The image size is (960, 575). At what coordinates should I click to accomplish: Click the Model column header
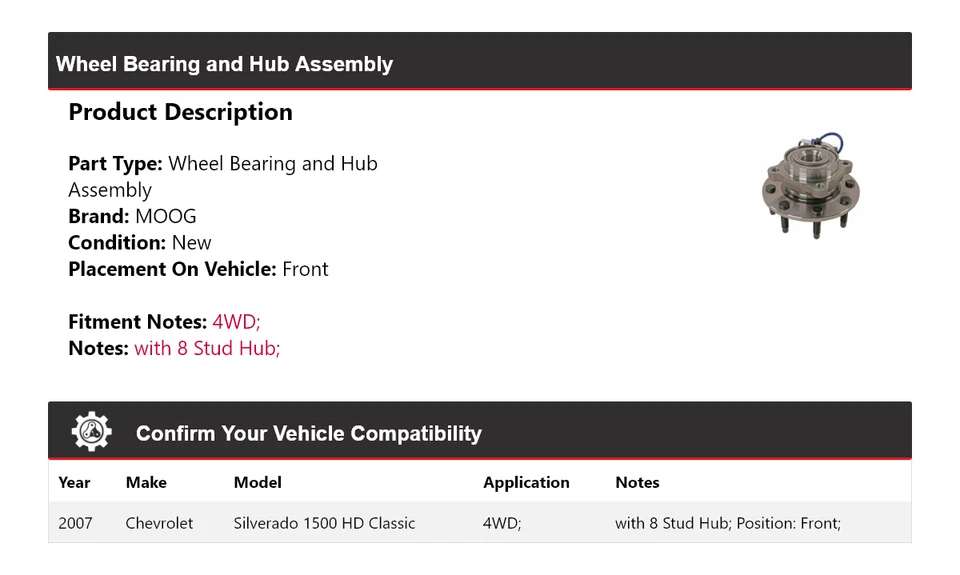[257, 482]
